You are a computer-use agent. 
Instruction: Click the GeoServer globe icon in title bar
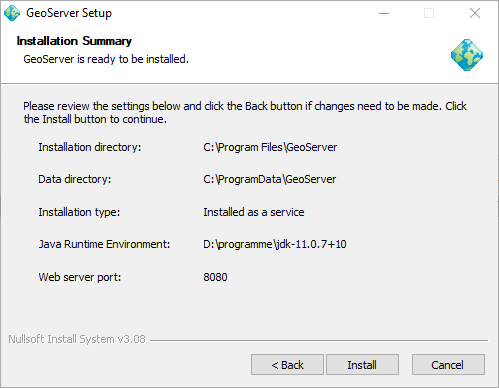(12, 13)
